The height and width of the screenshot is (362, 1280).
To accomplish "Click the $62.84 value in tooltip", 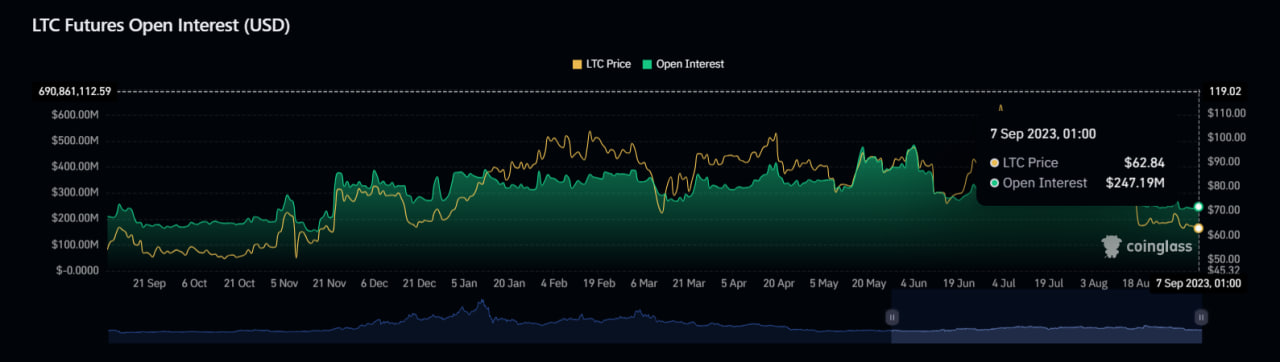I will (1144, 162).
